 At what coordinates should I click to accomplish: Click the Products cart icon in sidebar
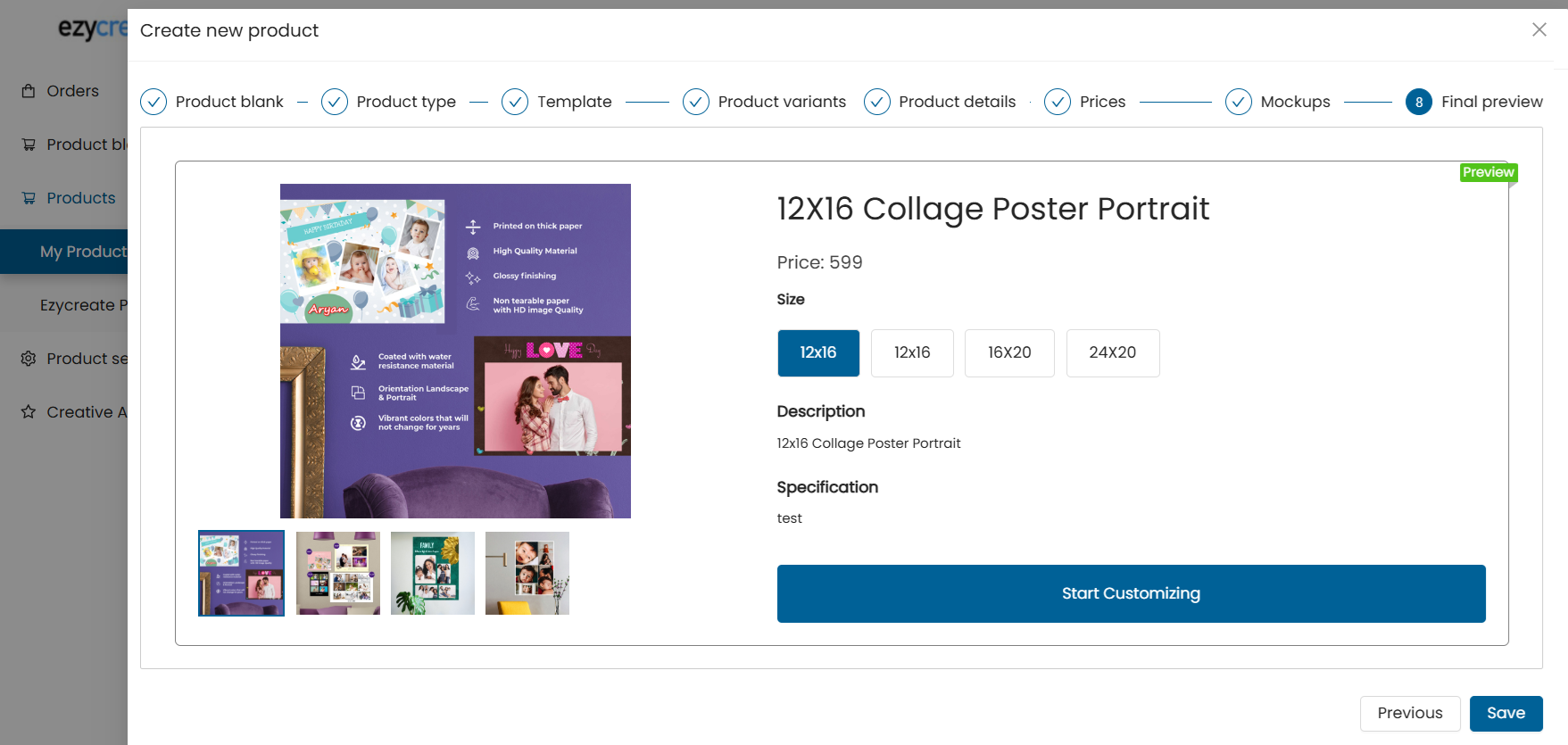coord(29,198)
